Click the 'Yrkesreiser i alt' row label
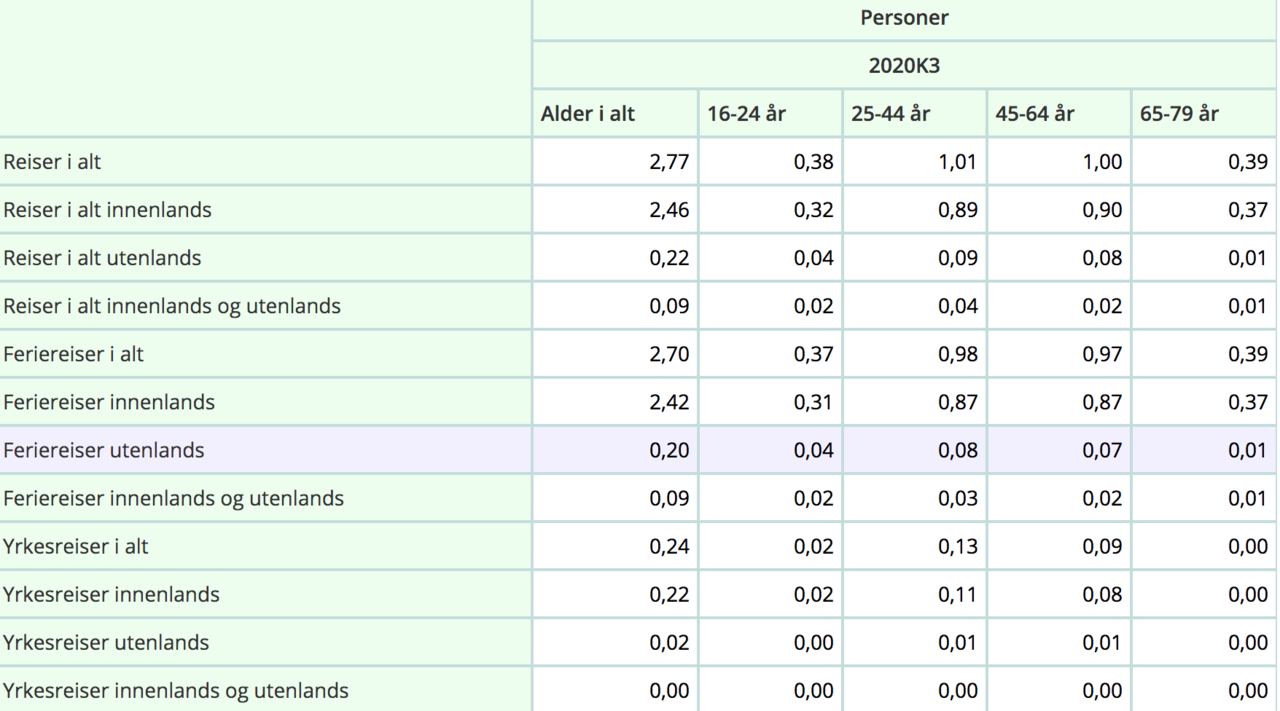Viewport: 1280px width, 711px height. point(76,546)
